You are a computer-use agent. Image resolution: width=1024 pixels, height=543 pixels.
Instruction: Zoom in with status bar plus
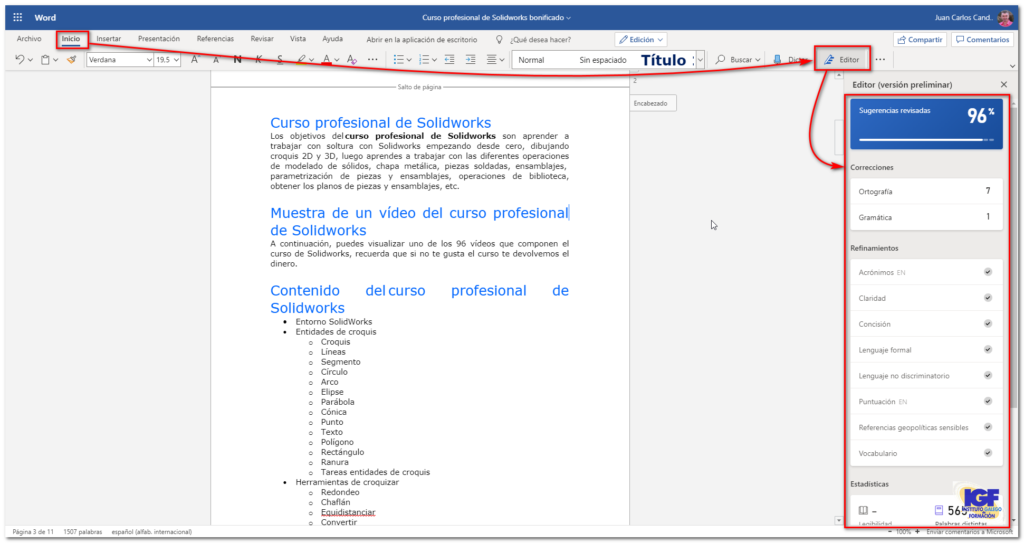pos(918,533)
